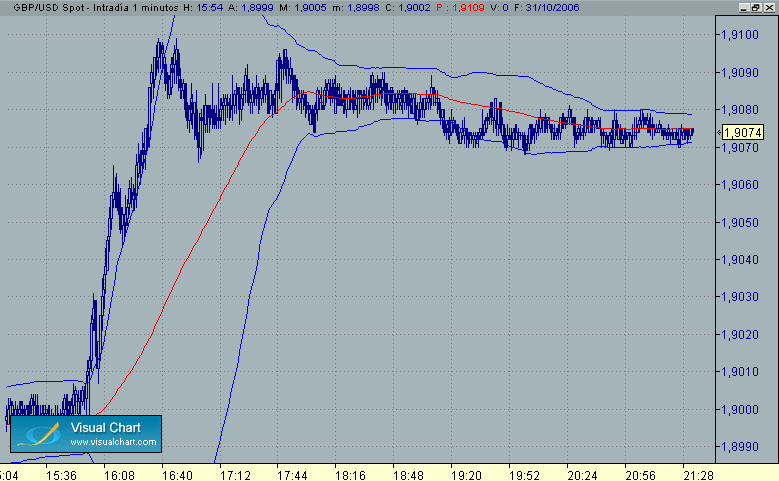This screenshot has height=481, width=779.
Task: Click the minimize button of chart window
Action: (x=744, y=7)
